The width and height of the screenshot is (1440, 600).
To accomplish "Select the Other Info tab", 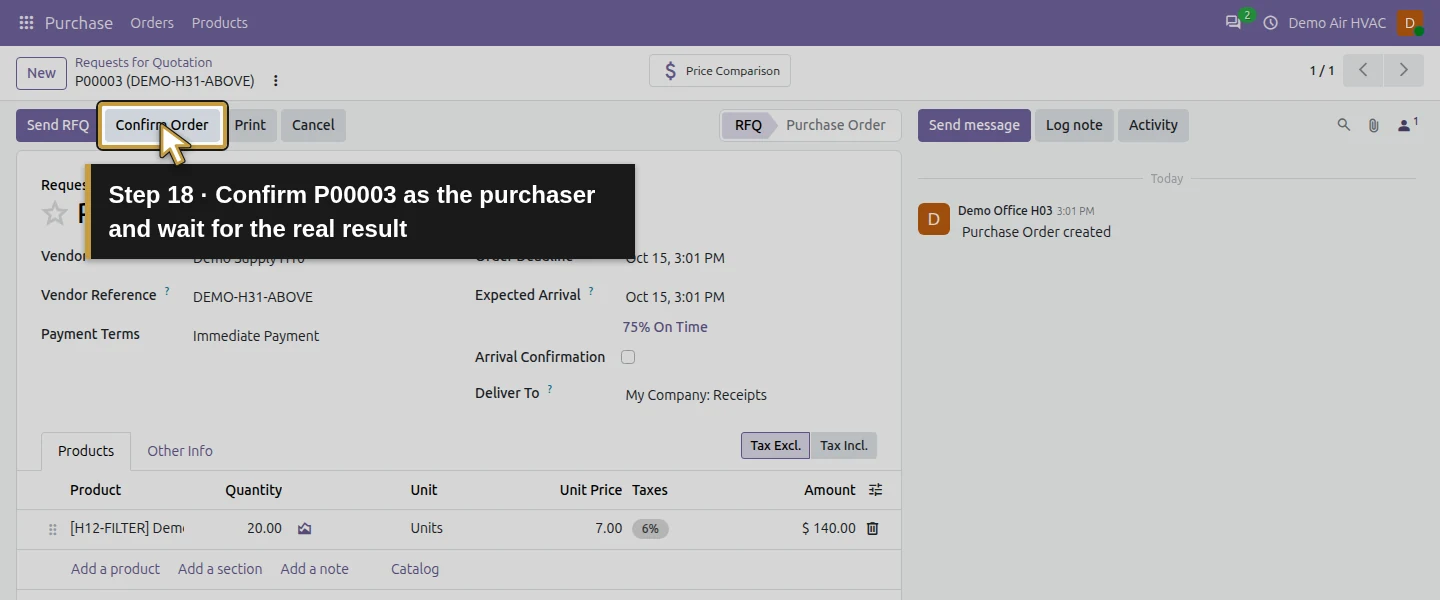I will pos(180,451).
